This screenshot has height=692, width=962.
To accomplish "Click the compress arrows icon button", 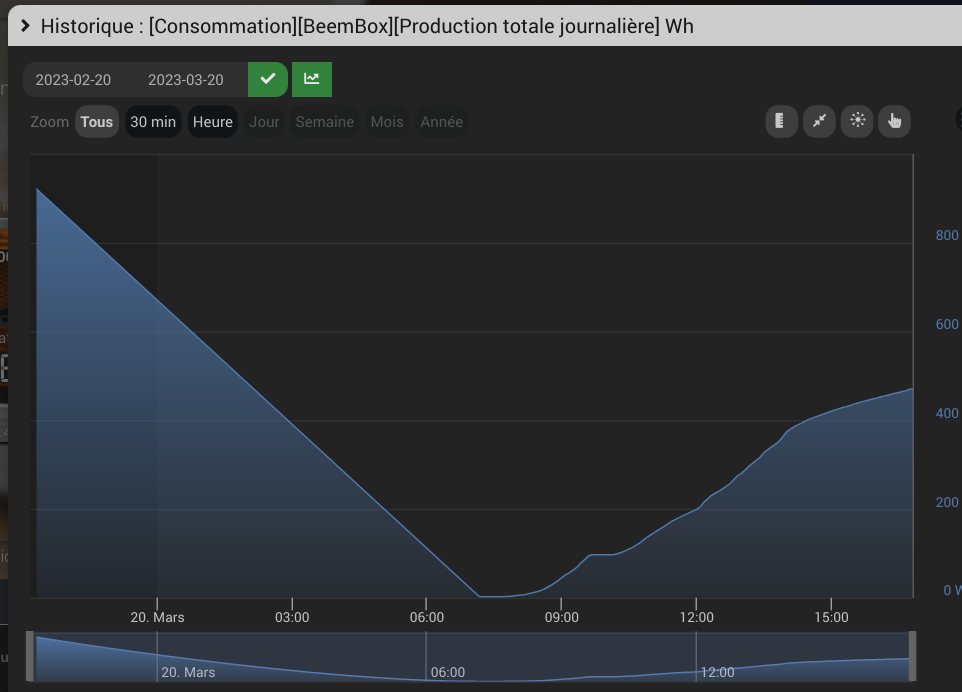I will point(819,122).
